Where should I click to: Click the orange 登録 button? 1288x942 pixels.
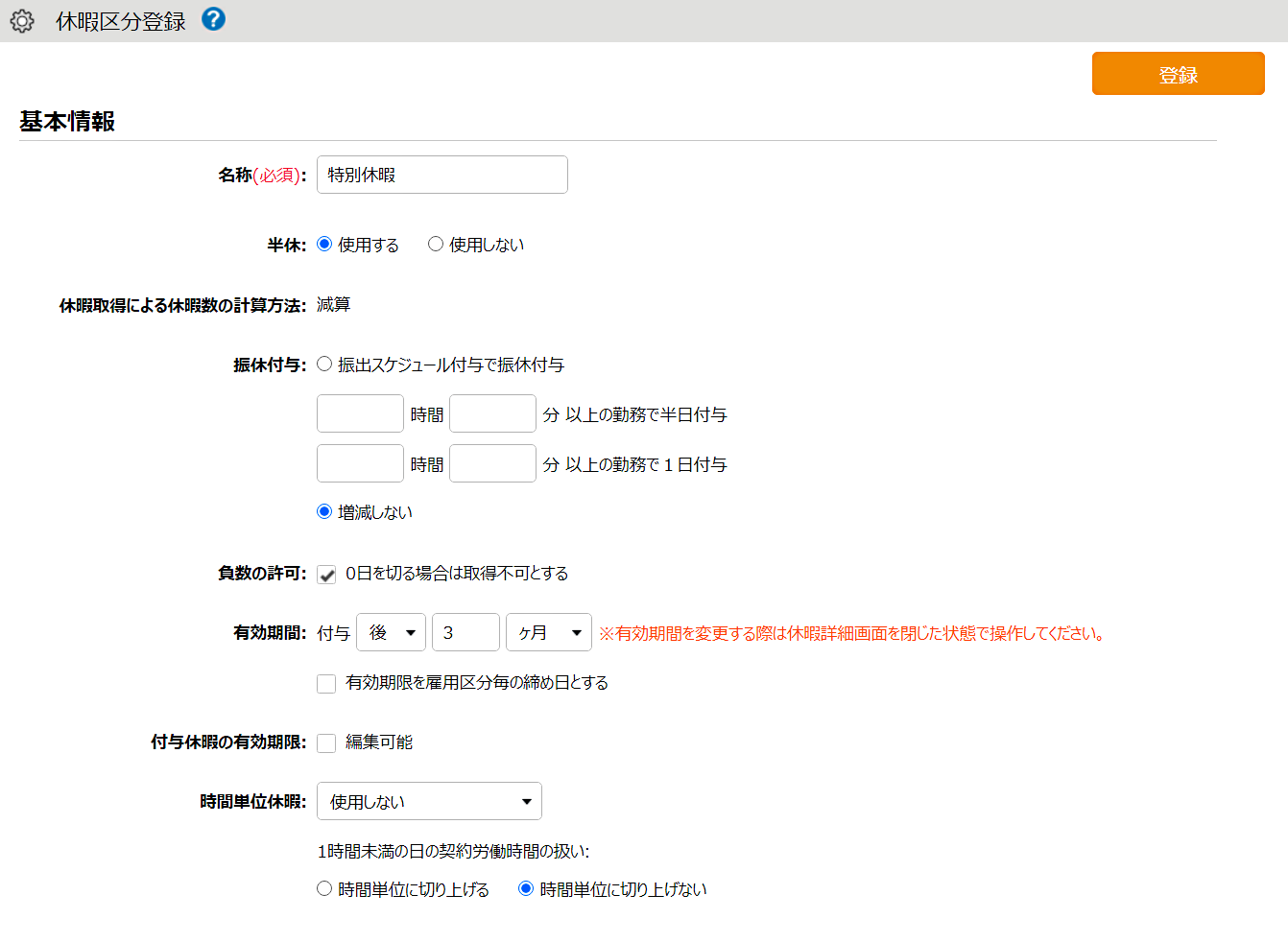(x=1178, y=74)
